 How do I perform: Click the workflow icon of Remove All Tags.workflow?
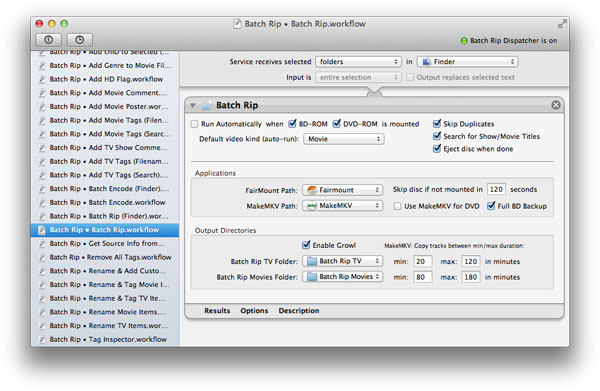42,257
